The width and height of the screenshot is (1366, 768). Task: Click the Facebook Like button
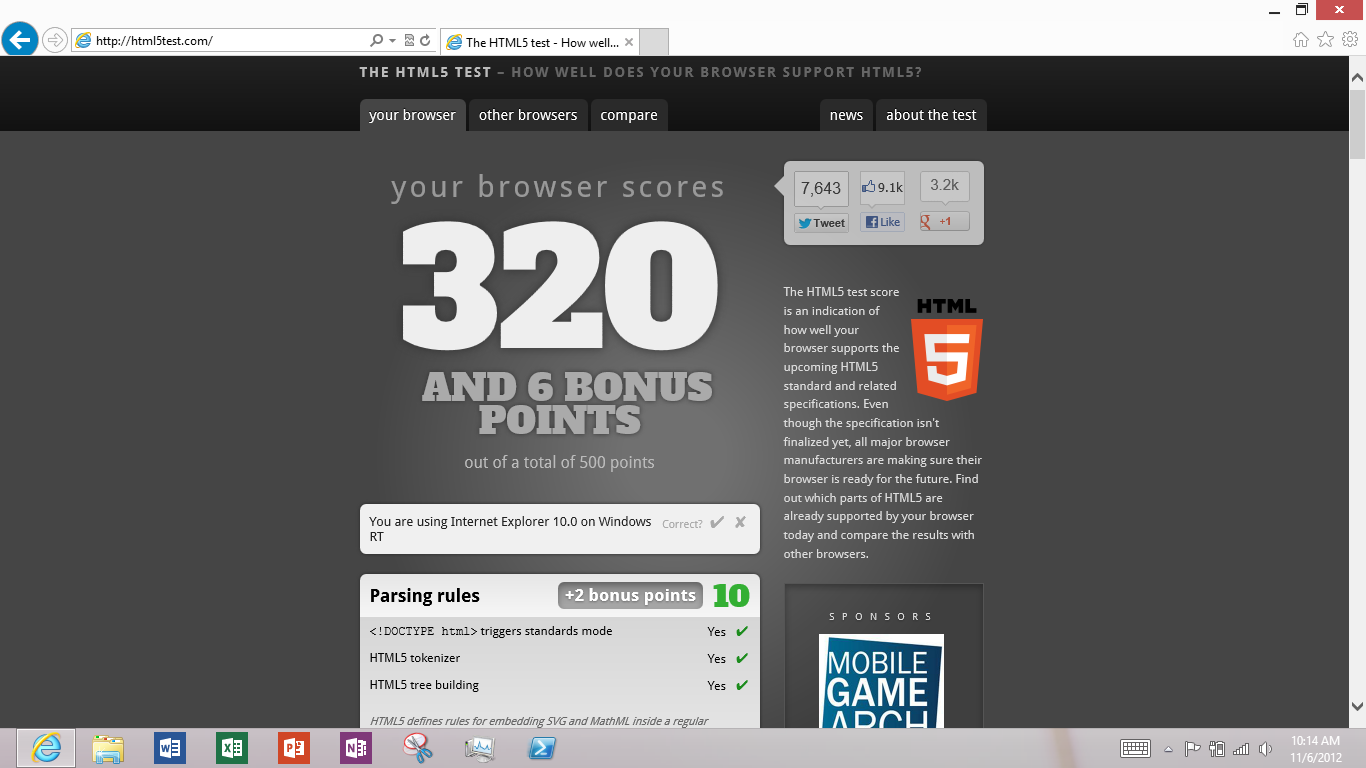point(882,222)
